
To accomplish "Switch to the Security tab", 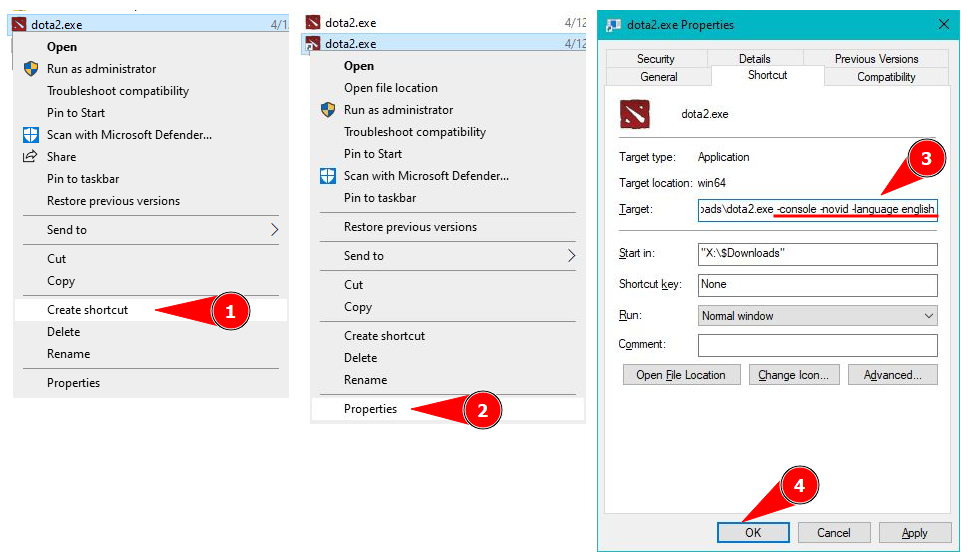I will pos(656,59).
